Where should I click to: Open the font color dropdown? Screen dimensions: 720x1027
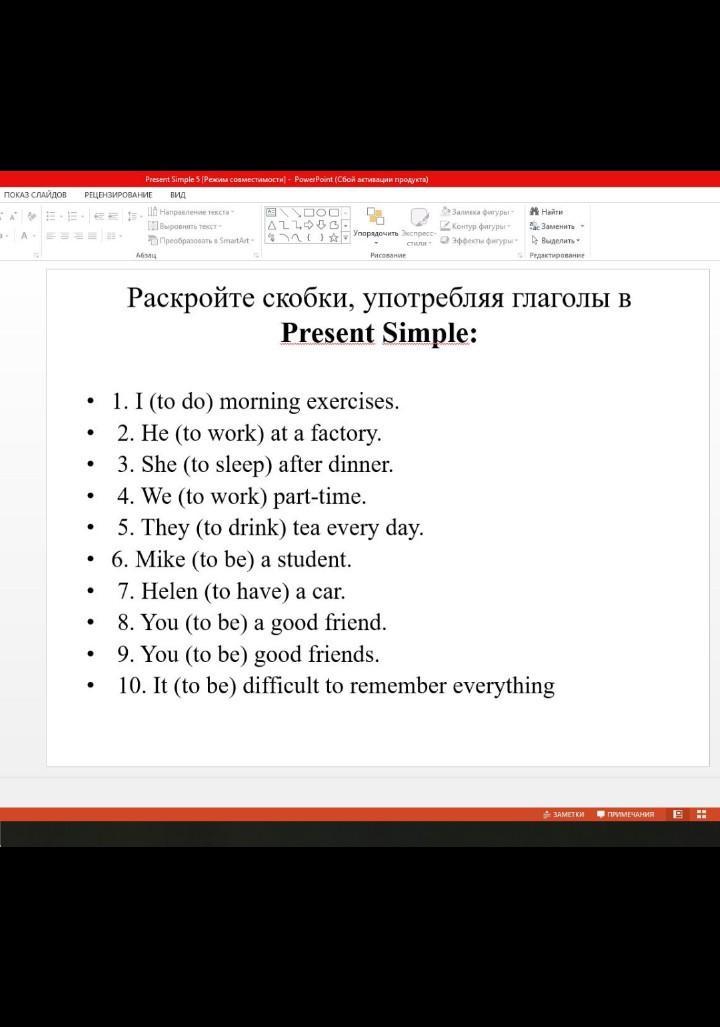[33, 236]
